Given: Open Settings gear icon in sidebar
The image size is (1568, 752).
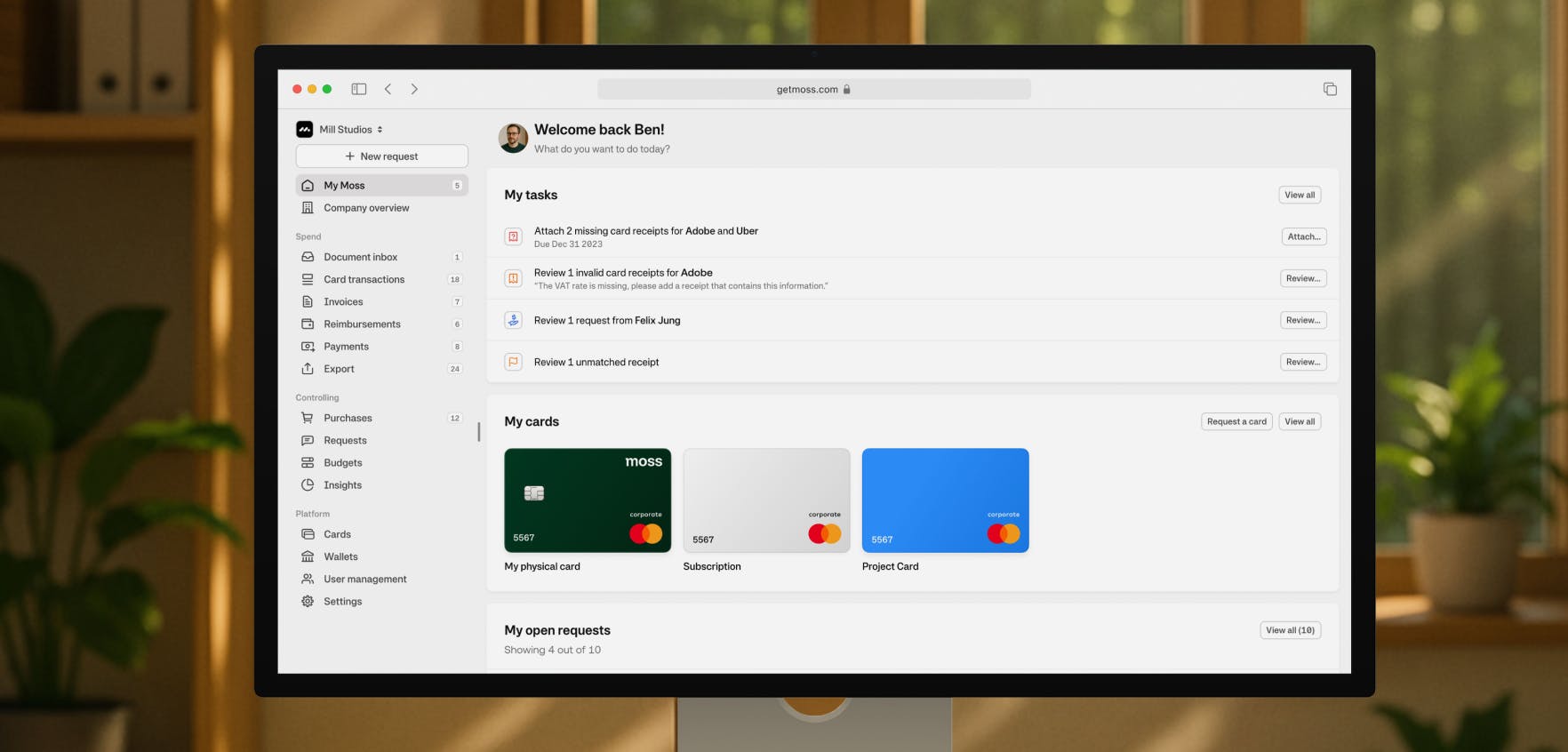Looking at the screenshot, I should click(x=308, y=602).
